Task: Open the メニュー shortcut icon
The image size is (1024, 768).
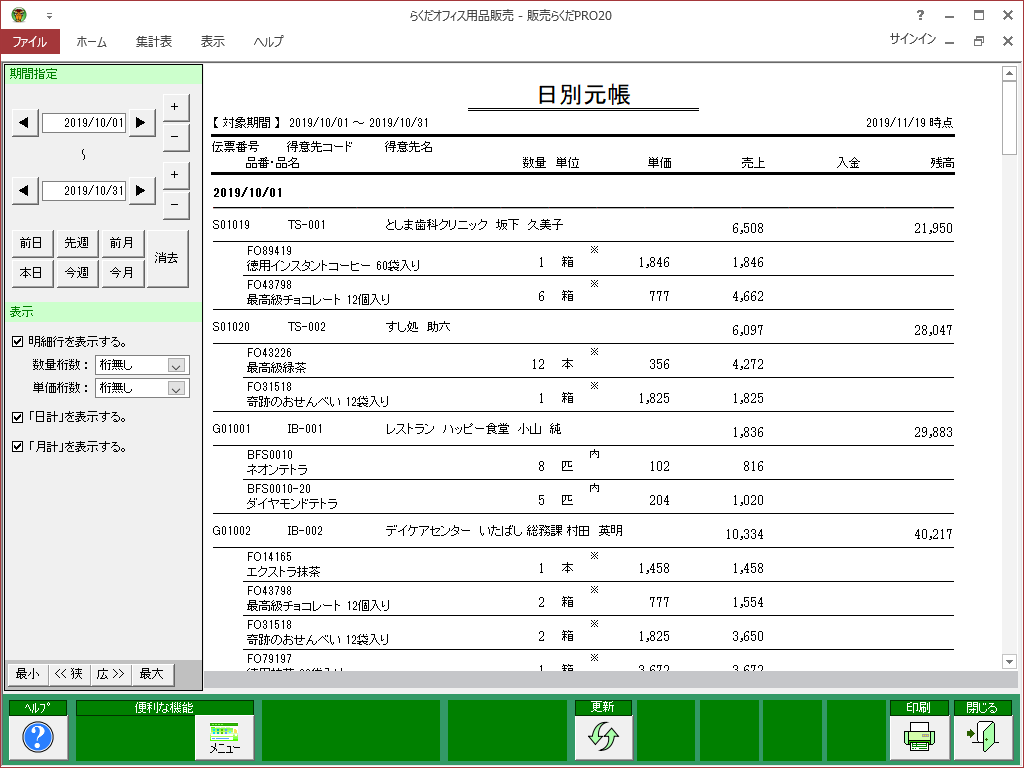Action: click(224, 737)
